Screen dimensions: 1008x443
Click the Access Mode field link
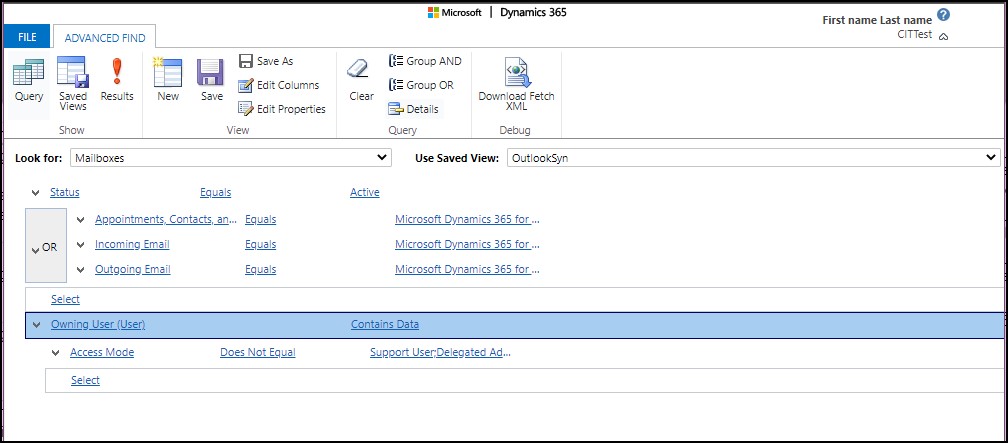coord(102,352)
